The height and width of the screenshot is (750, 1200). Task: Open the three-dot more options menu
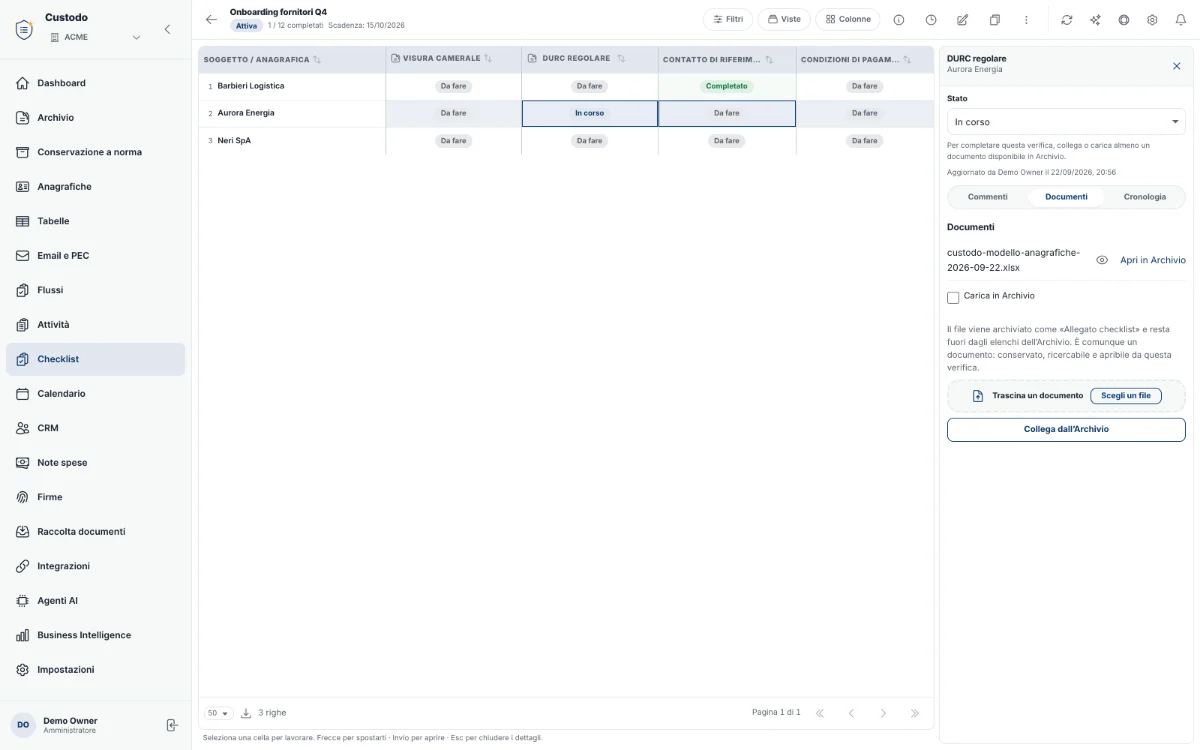coord(1026,20)
